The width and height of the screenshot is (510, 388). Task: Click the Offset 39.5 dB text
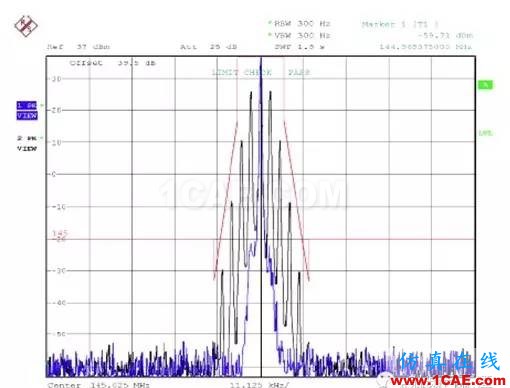[113, 63]
